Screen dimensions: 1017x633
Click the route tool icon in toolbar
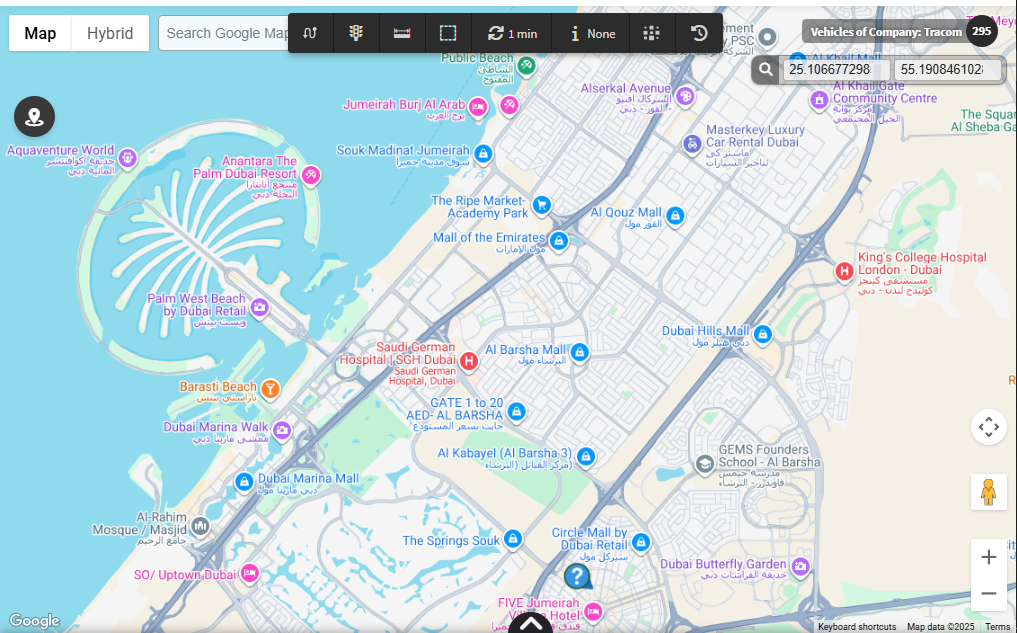[311, 33]
